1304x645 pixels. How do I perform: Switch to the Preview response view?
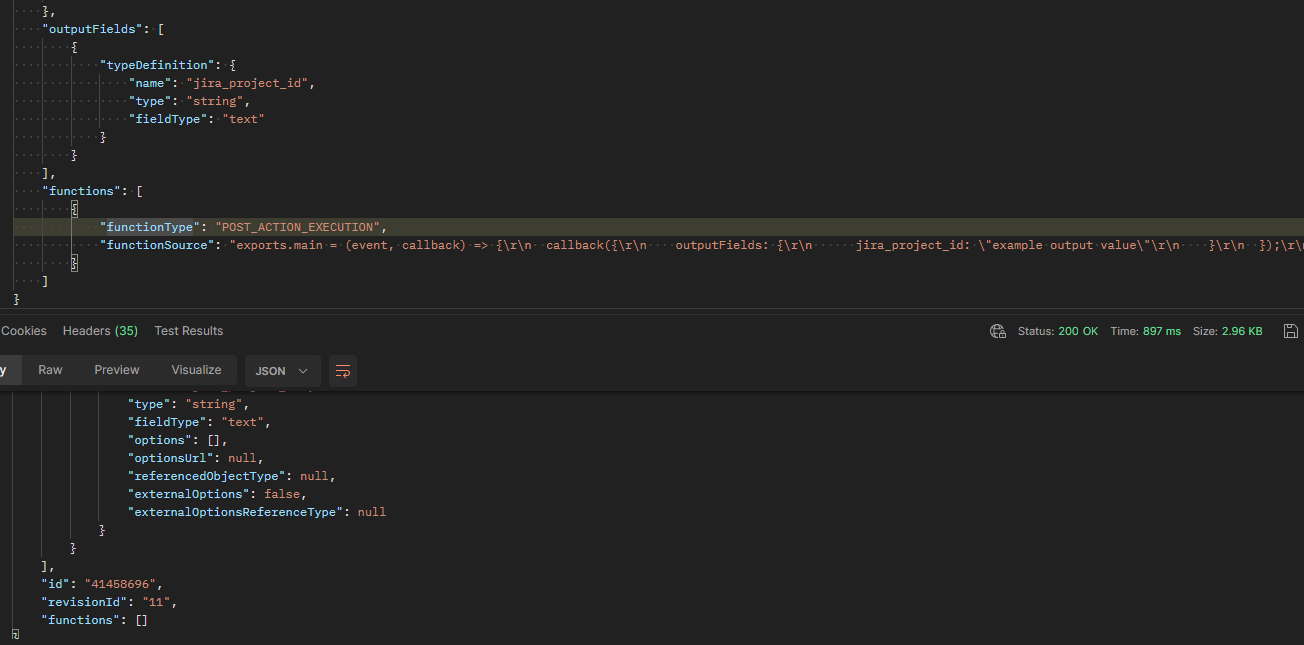117,370
